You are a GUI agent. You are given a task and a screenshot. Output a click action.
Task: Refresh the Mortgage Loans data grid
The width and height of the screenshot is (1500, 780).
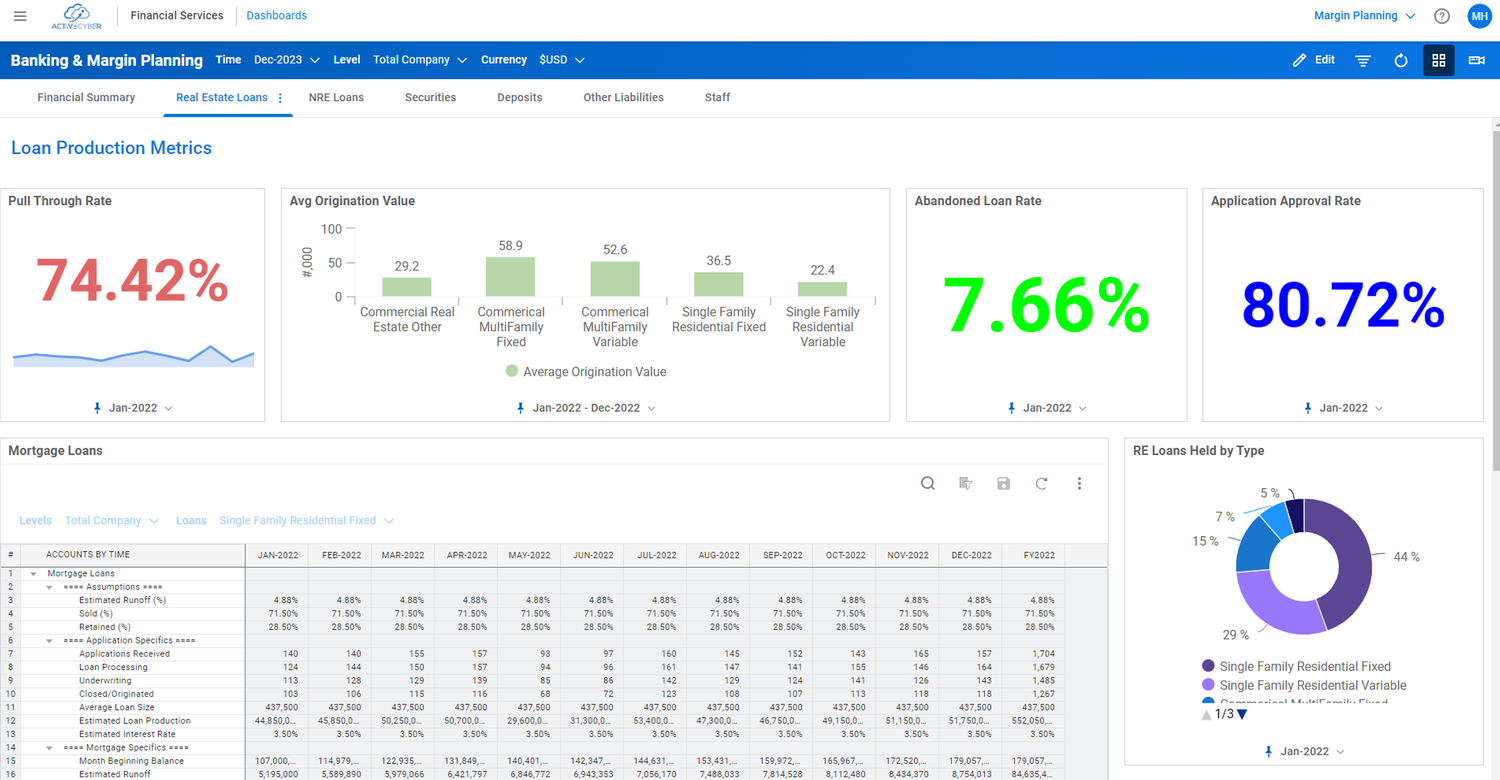click(x=1041, y=483)
